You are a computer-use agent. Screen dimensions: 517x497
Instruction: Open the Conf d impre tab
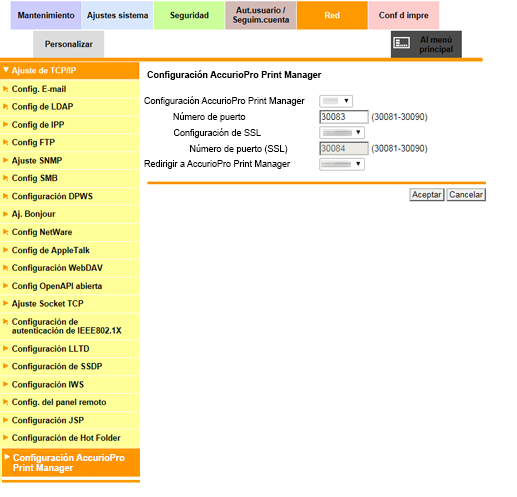pyautogui.click(x=404, y=15)
